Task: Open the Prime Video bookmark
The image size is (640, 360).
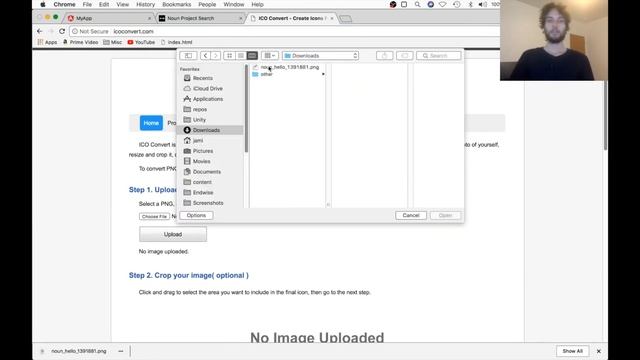Action: (80, 42)
